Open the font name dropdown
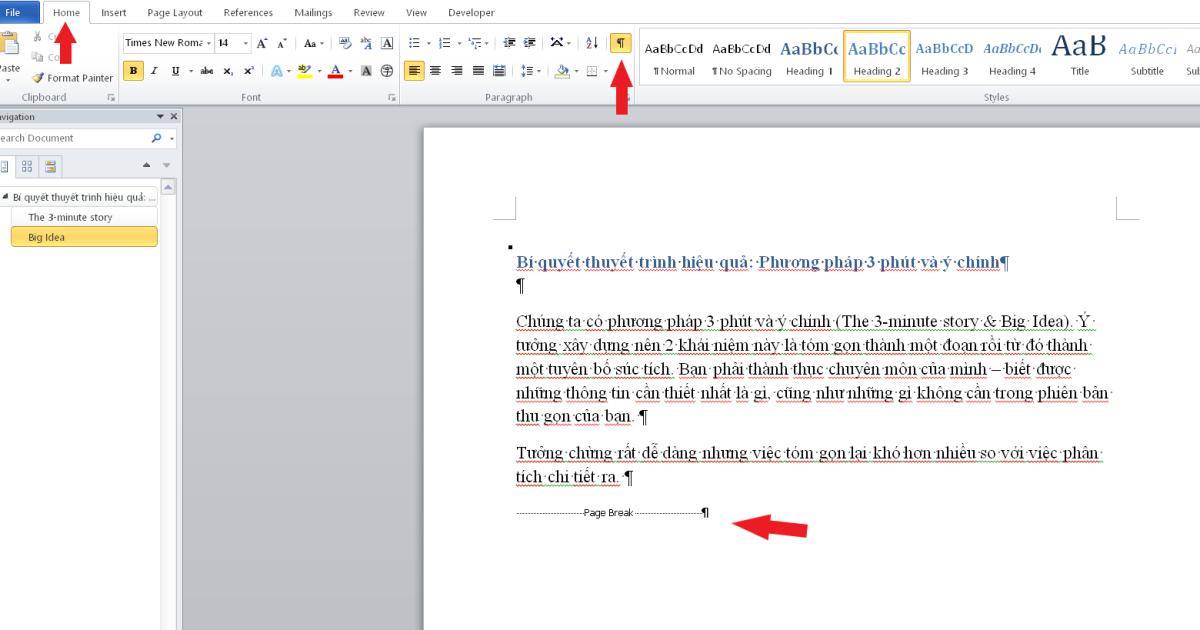The height and width of the screenshot is (630, 1200). [209, 43]
